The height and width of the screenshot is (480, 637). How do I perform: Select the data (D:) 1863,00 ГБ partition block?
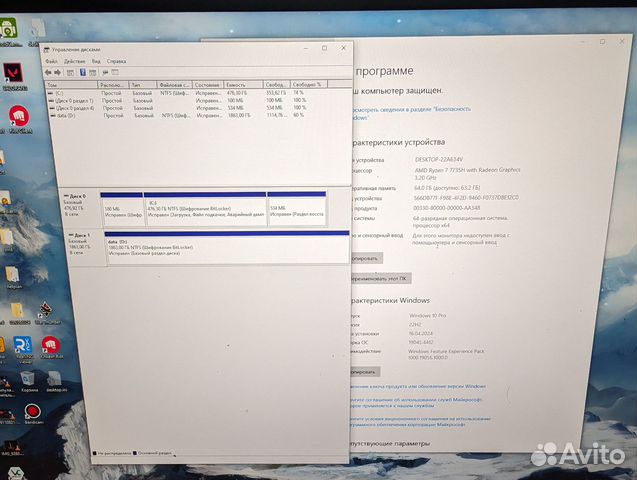[x=227, y=247]
